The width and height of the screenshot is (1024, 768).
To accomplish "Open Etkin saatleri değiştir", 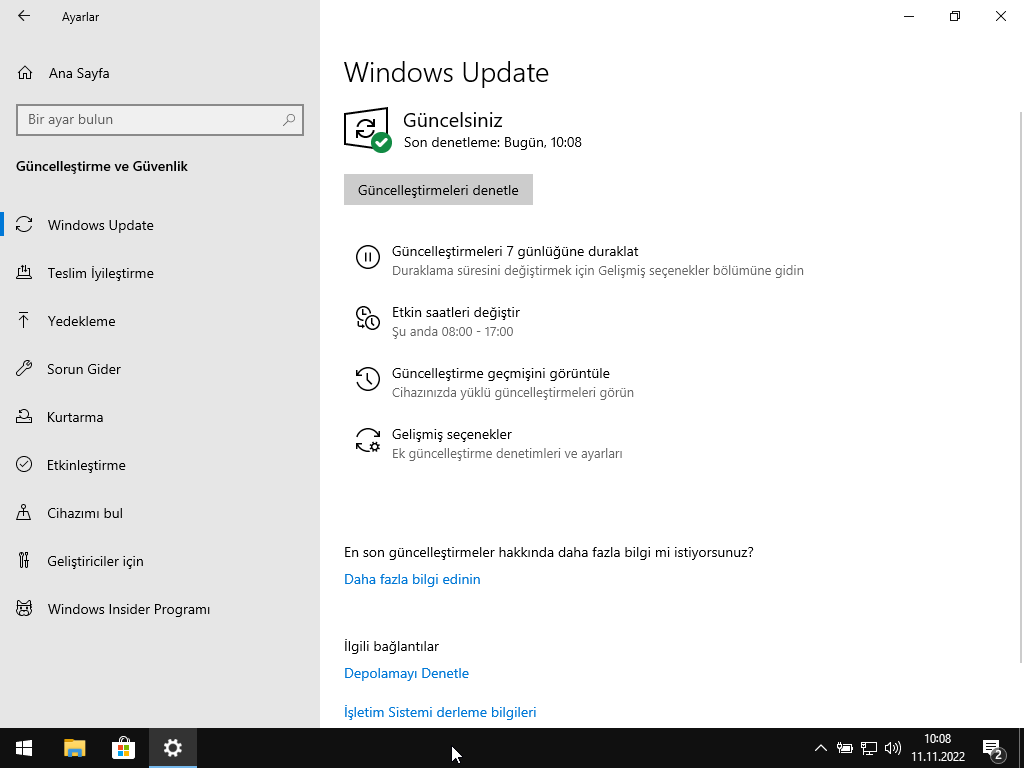I will point(456,312).
